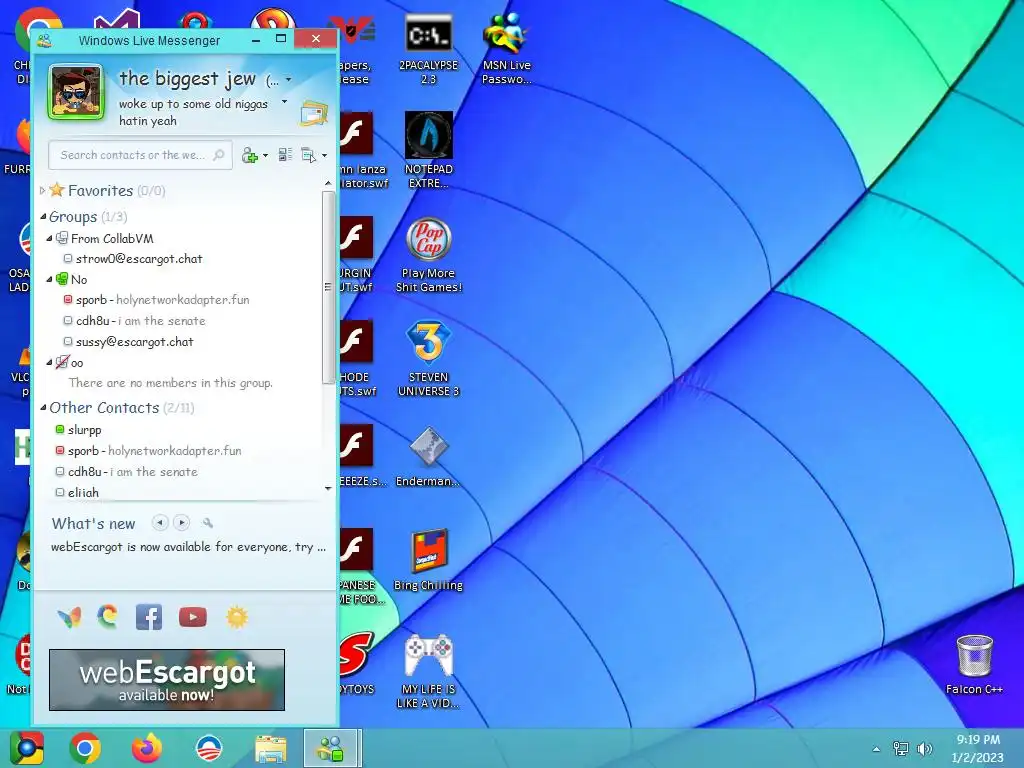This screenshot has height=768, width=1024.
Task: Open the Add a contact dropdown arrow
Action: tap(265, 155)
